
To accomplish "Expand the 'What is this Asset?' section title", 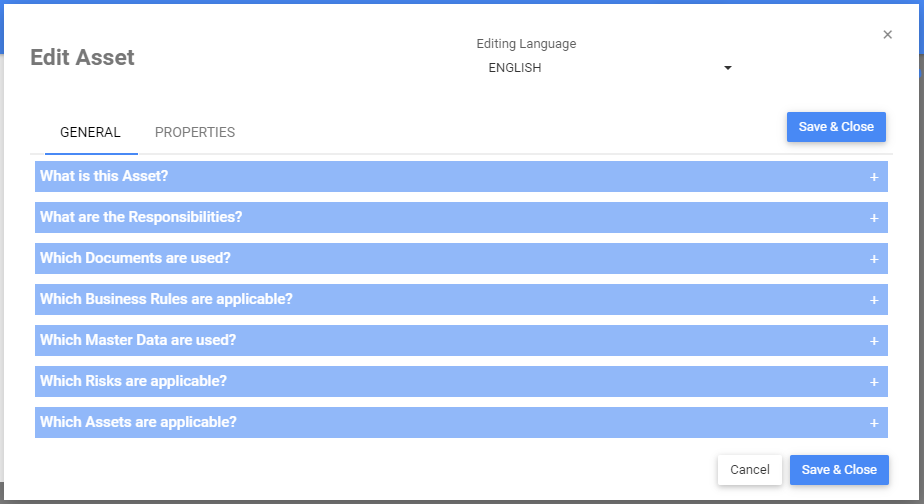I will tap(104, 177).
